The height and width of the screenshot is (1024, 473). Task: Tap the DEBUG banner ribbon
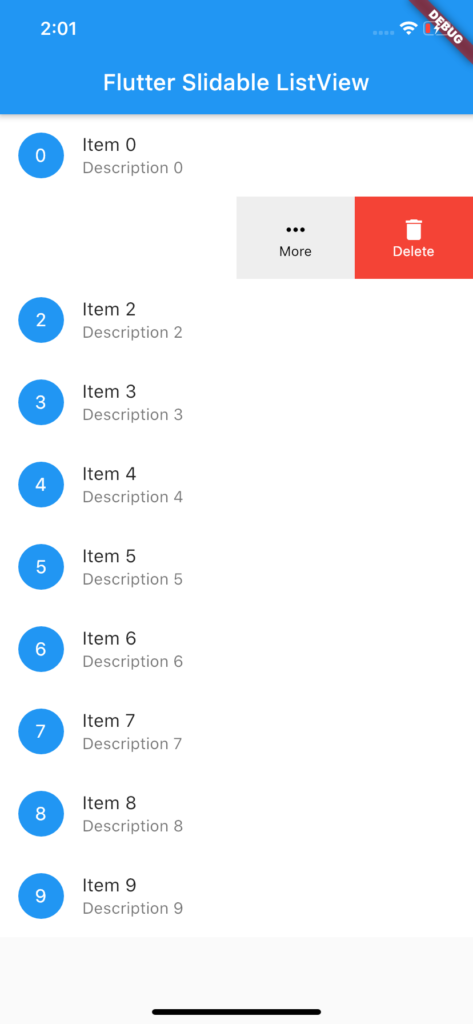coord(442,26)
